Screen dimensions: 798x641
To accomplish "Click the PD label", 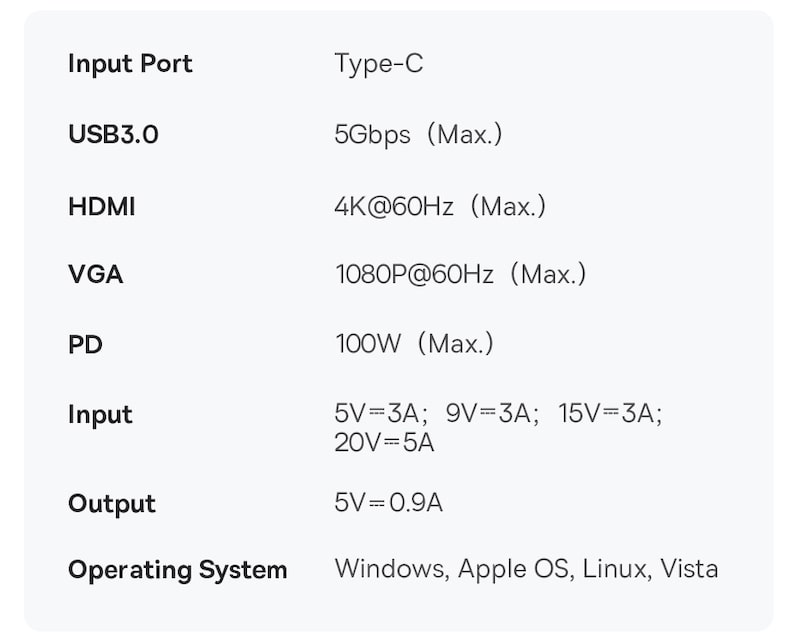I will pos(86,345).
